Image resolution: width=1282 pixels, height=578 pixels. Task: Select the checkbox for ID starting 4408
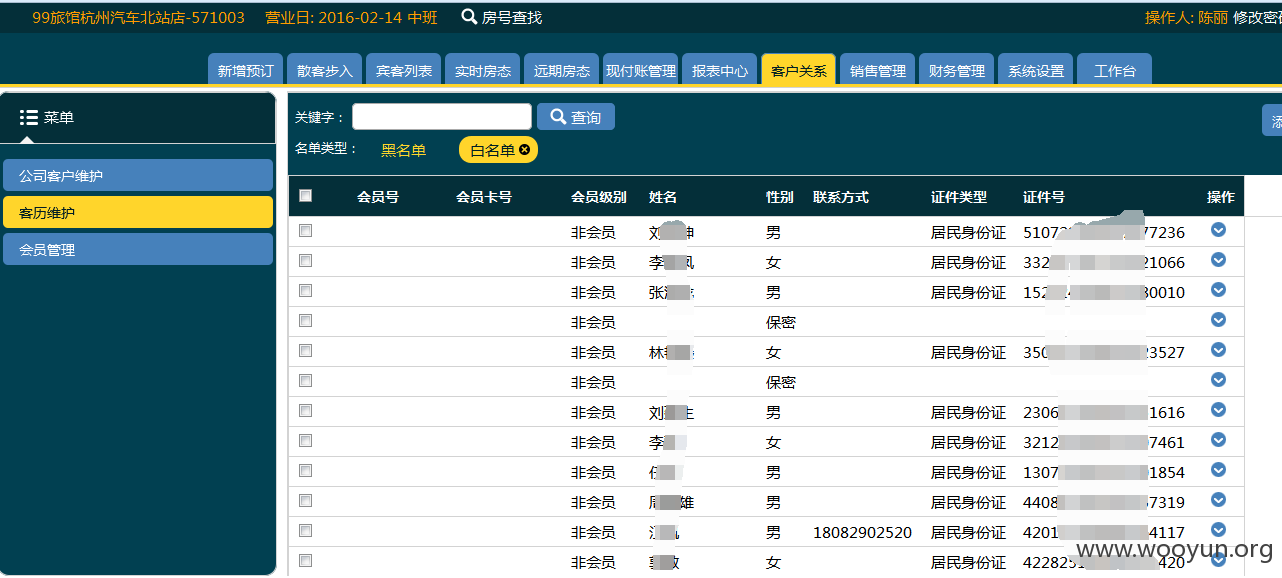point(306,500)
